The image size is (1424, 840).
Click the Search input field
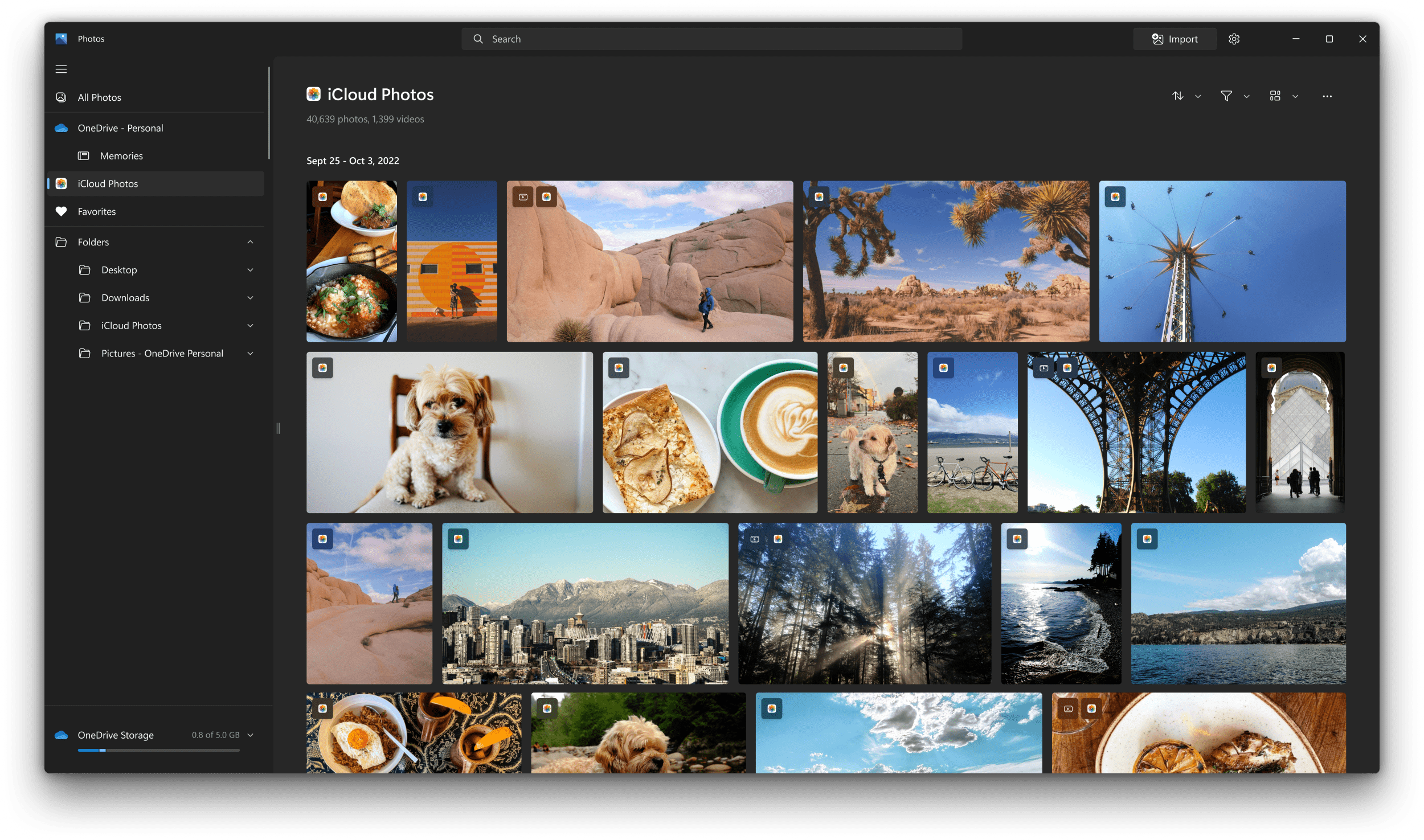tap(712, 38)
